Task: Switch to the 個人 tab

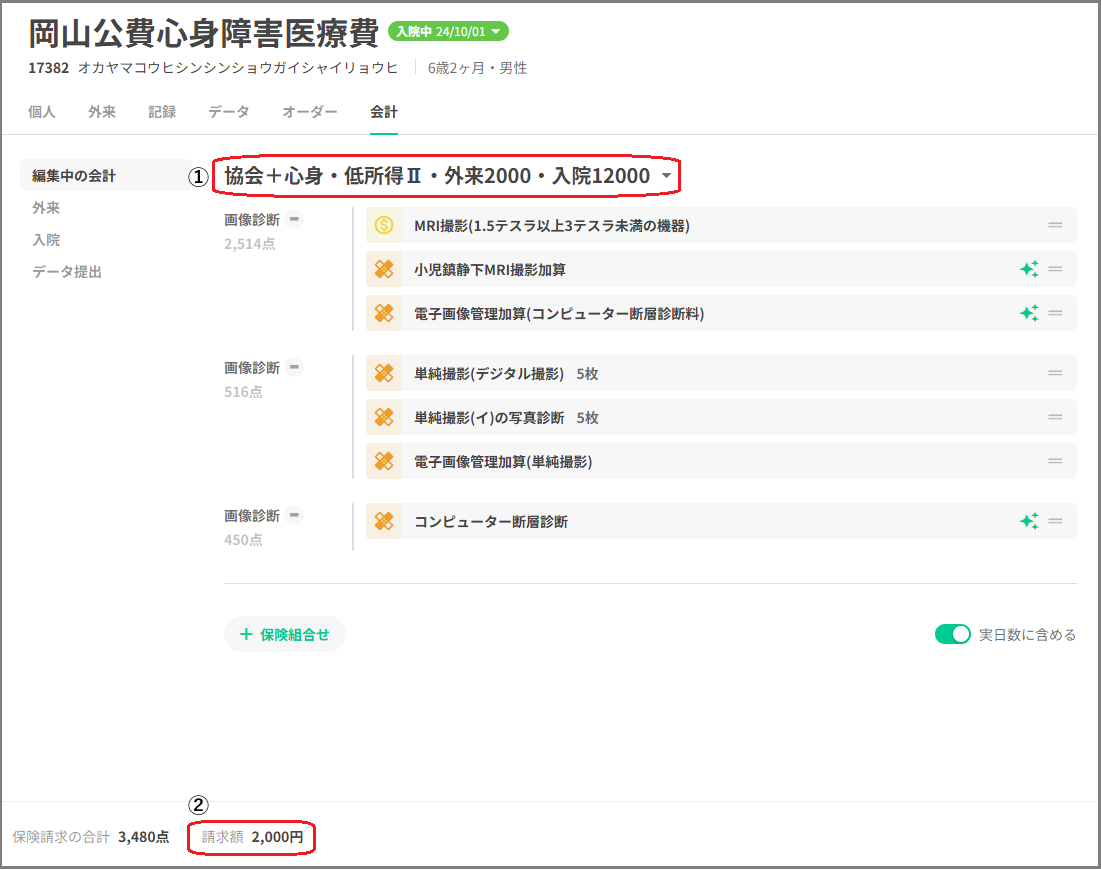Action: [x=41, y=112]
